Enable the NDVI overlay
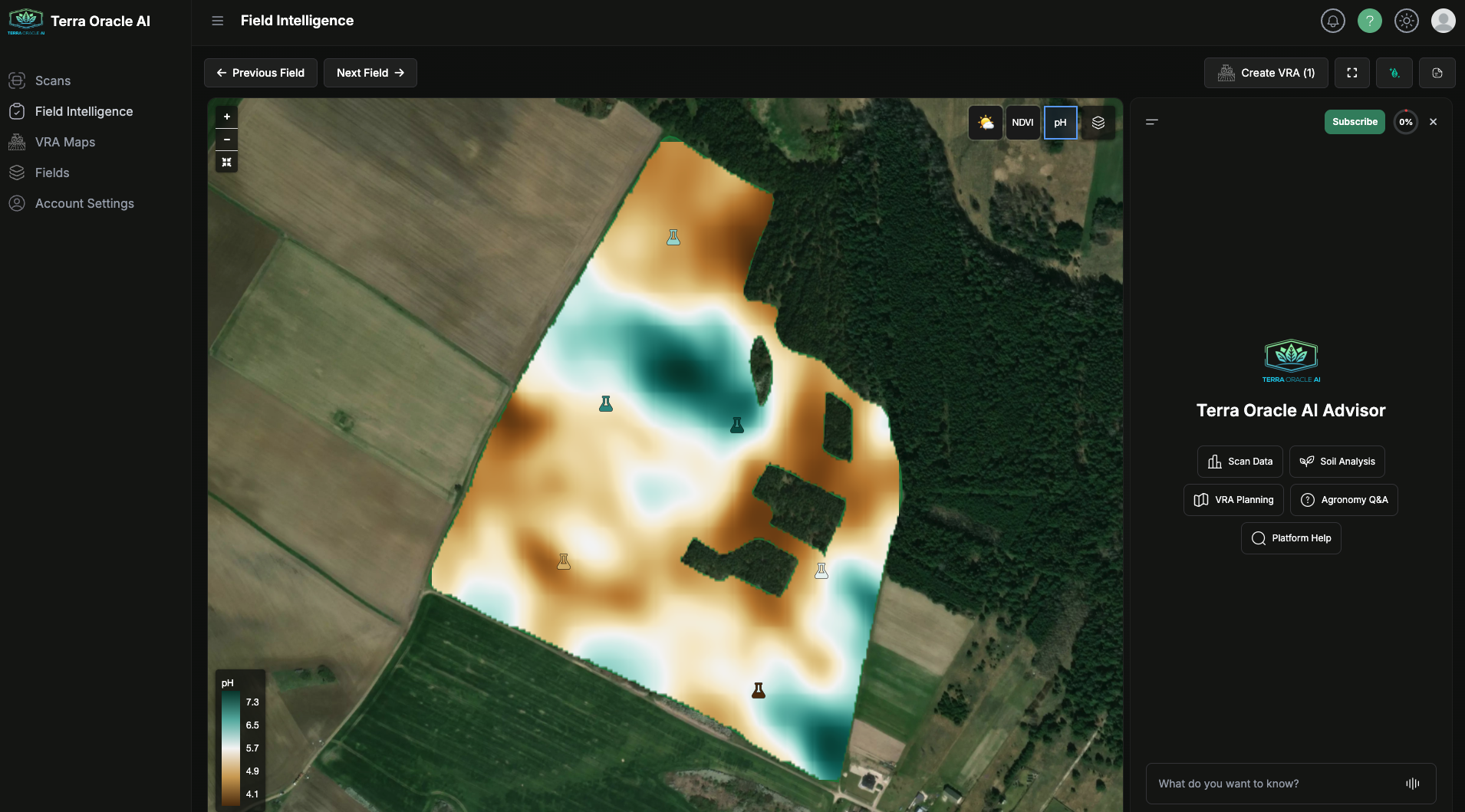The image size is (1465, 812). 1024,122
